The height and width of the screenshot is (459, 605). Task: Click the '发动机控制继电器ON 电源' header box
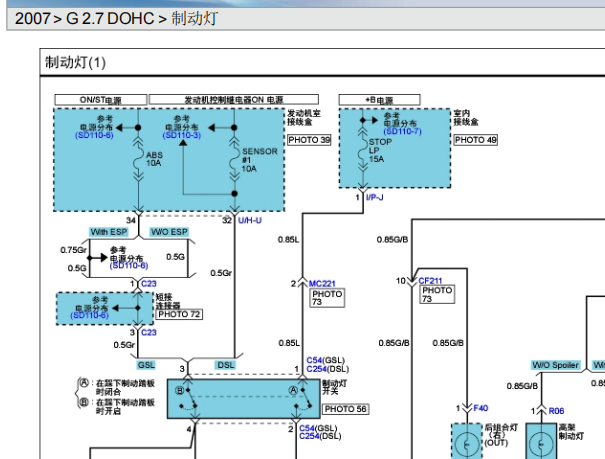(x=234, y=100)
